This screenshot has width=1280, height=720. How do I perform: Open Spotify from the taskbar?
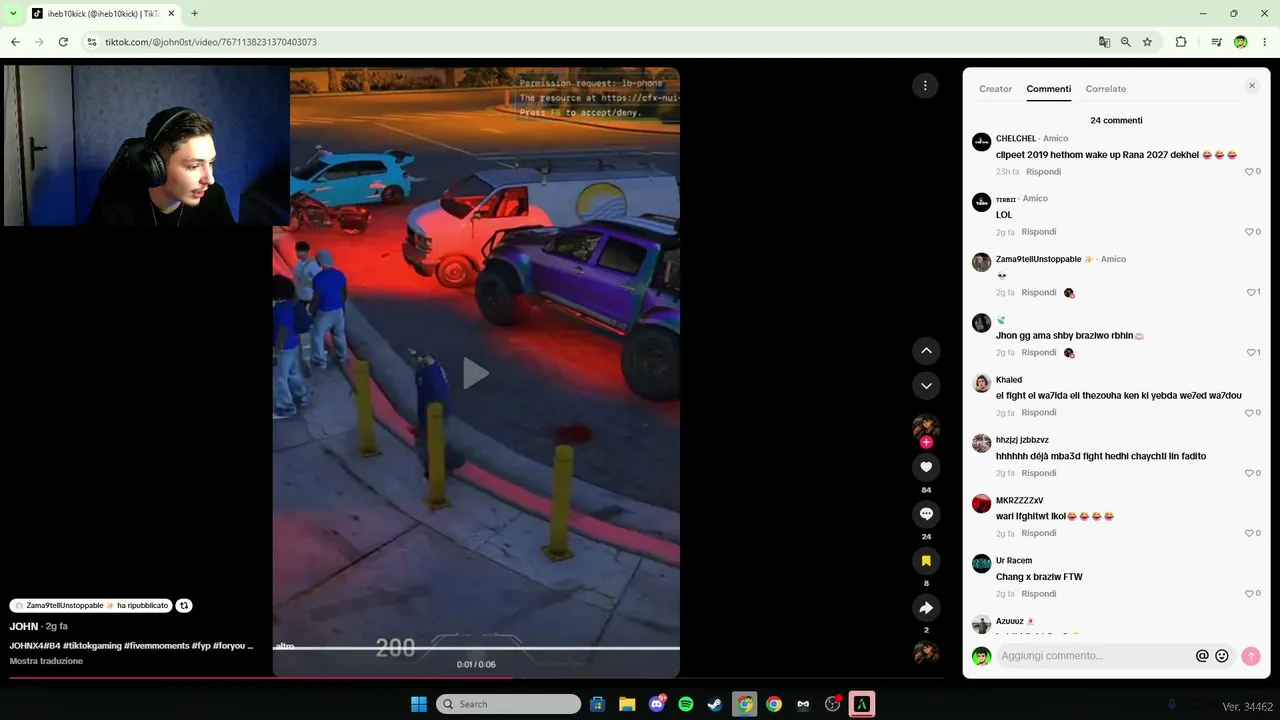coord(686,704)
